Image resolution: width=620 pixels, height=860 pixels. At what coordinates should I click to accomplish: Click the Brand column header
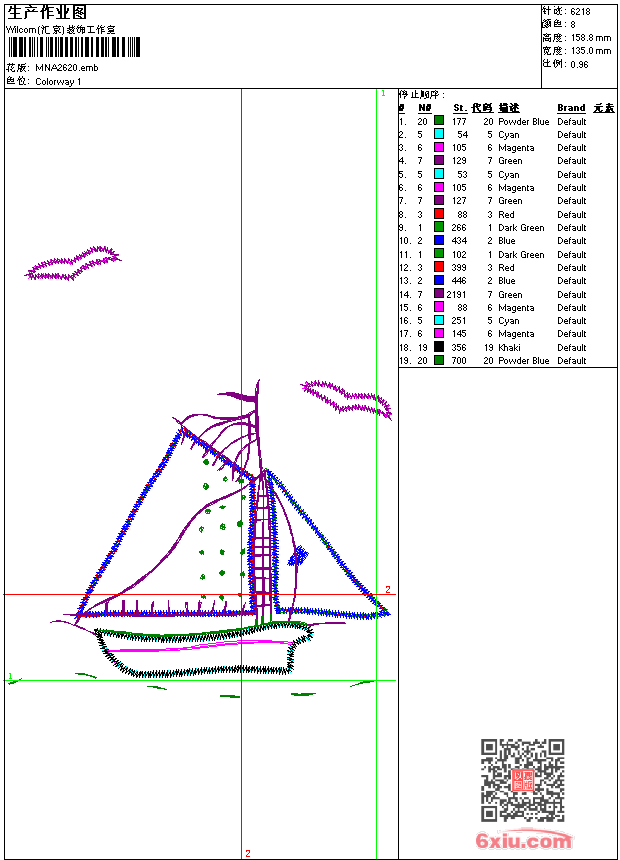571,108
